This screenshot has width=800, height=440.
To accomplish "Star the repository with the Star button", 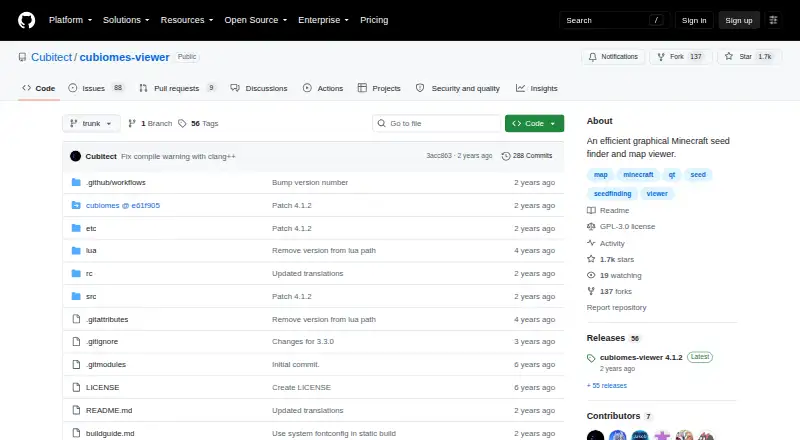I will pyautogui.click(x=748, y=57).
